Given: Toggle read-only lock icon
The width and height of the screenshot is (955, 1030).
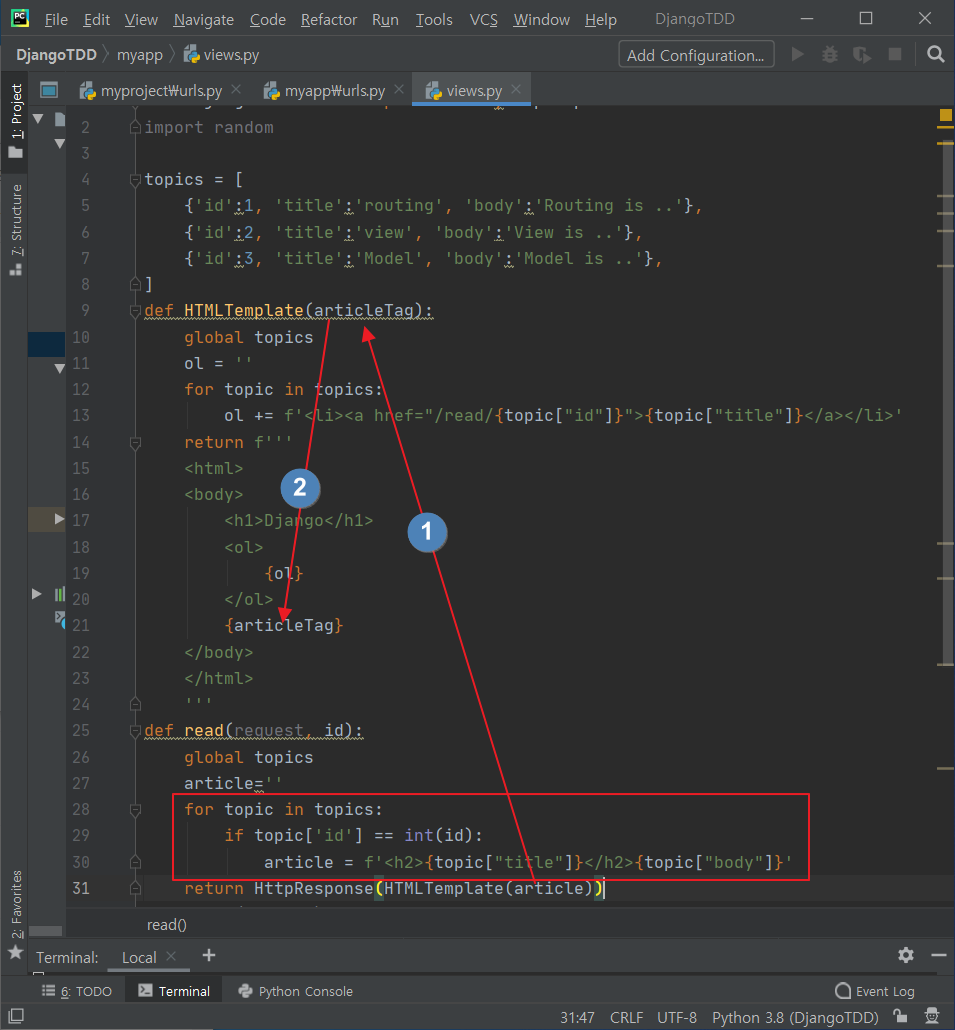Looking at the screenshot, I should point(900,1016).
